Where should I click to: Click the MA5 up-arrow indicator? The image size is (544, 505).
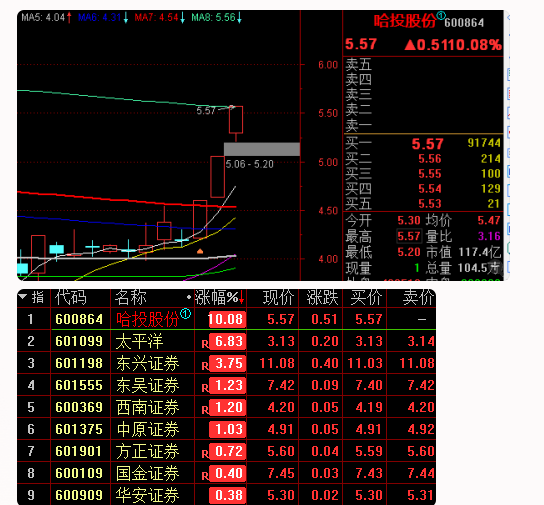point(69,17)
